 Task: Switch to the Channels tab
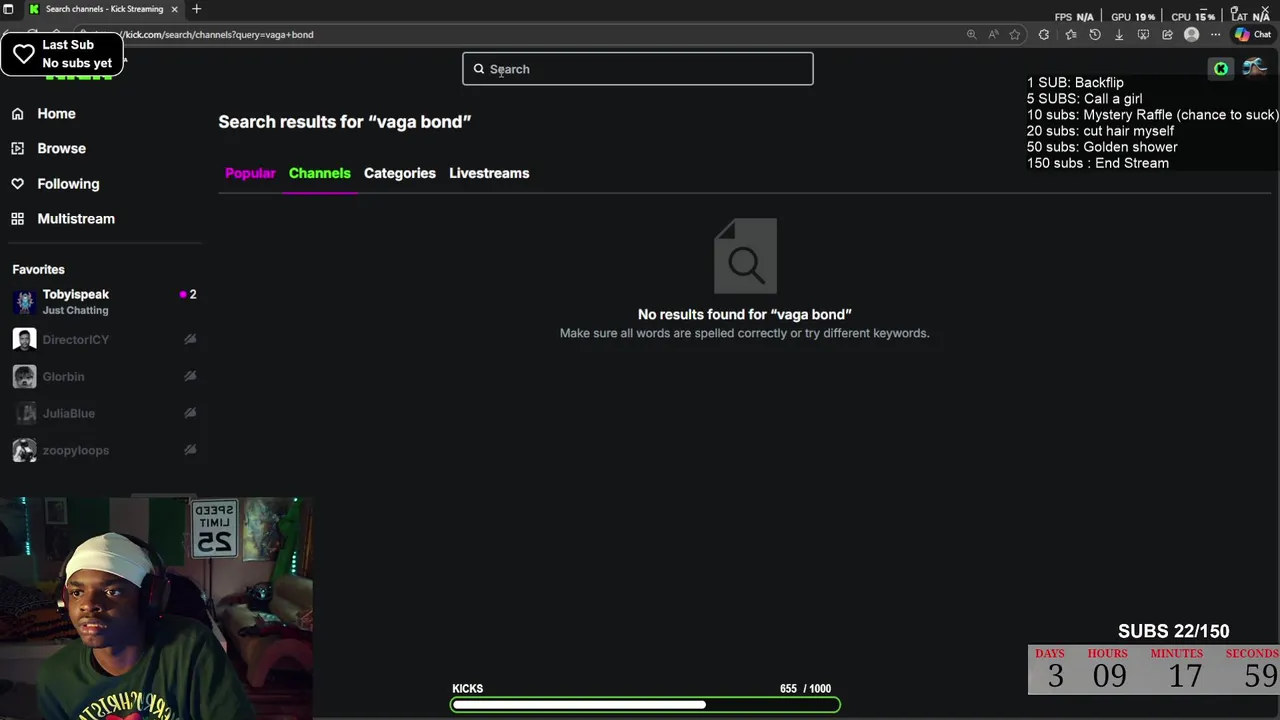tap(320, 173)
